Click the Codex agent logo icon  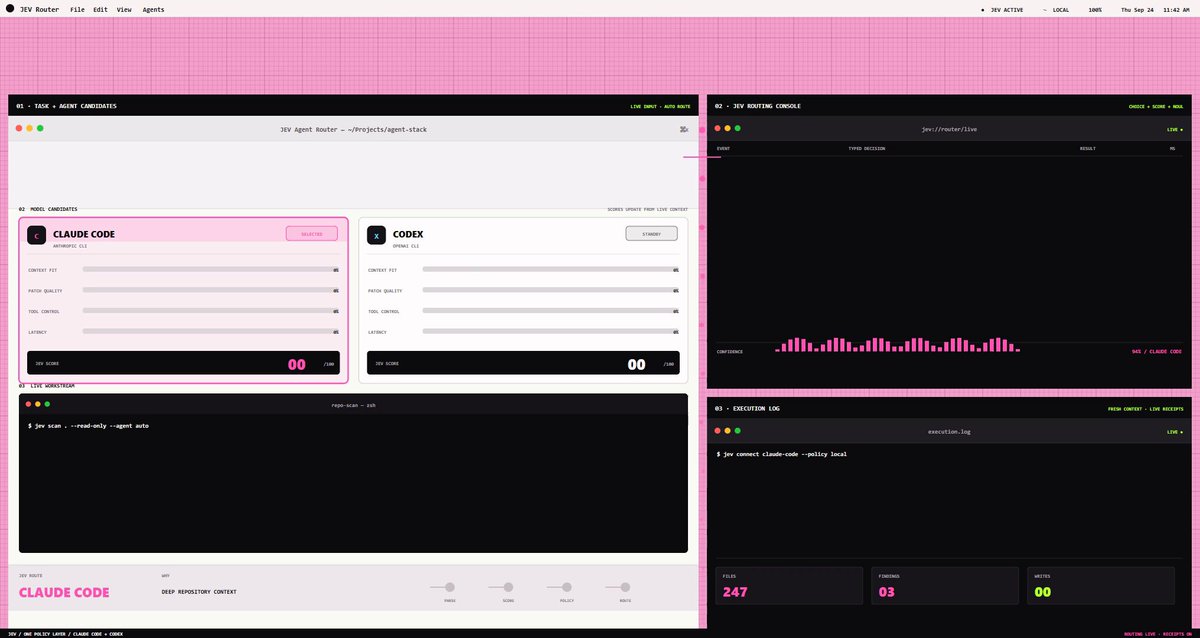(376, 236)
